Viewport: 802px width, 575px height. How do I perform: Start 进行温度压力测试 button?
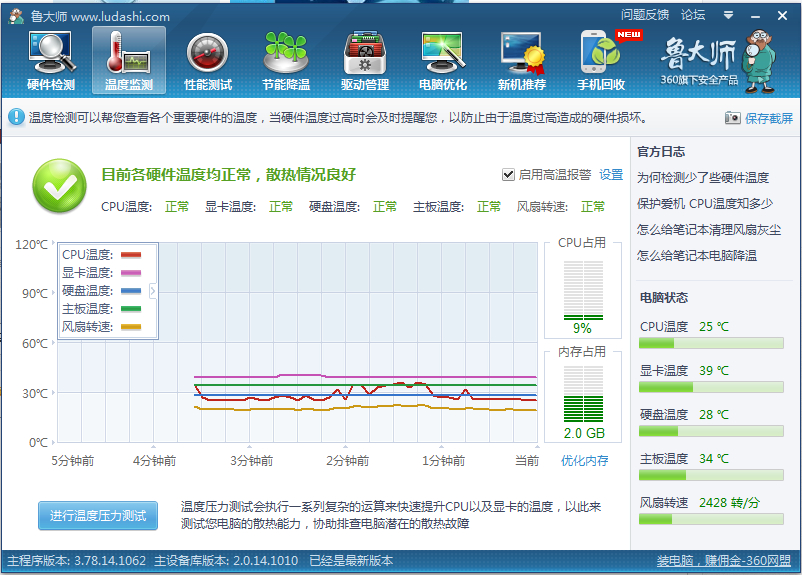point(98,516)
